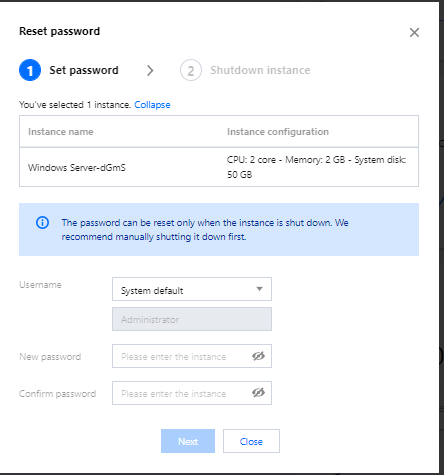
Task: Select the Shutdown instance step label
Action: click(x=260, y=70)
